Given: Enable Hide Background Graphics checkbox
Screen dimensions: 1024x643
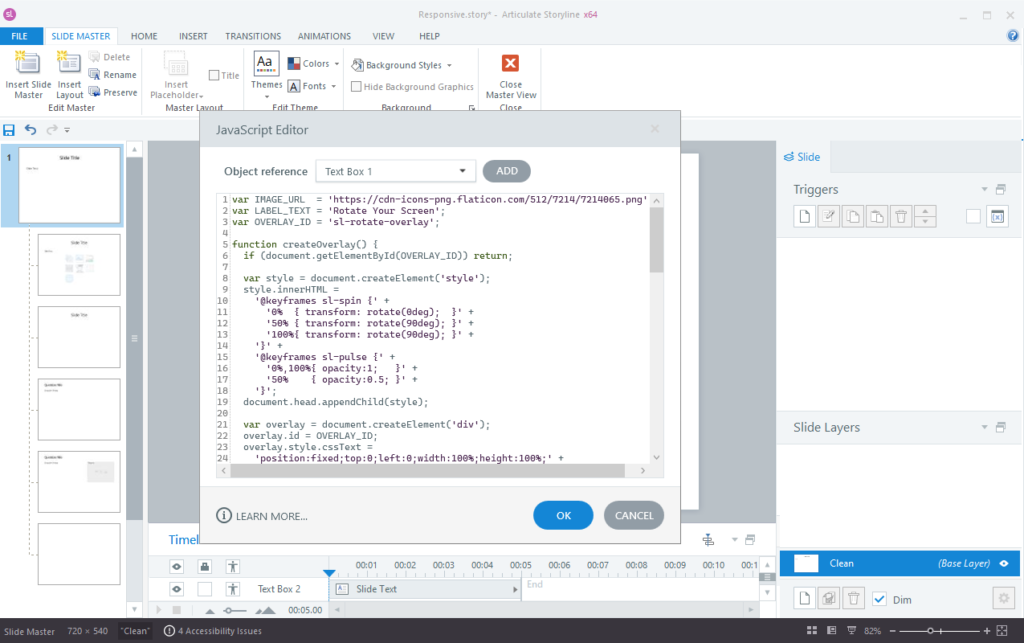Looking at the screenshot, I should pyautogui.click(x=357, y=86).
